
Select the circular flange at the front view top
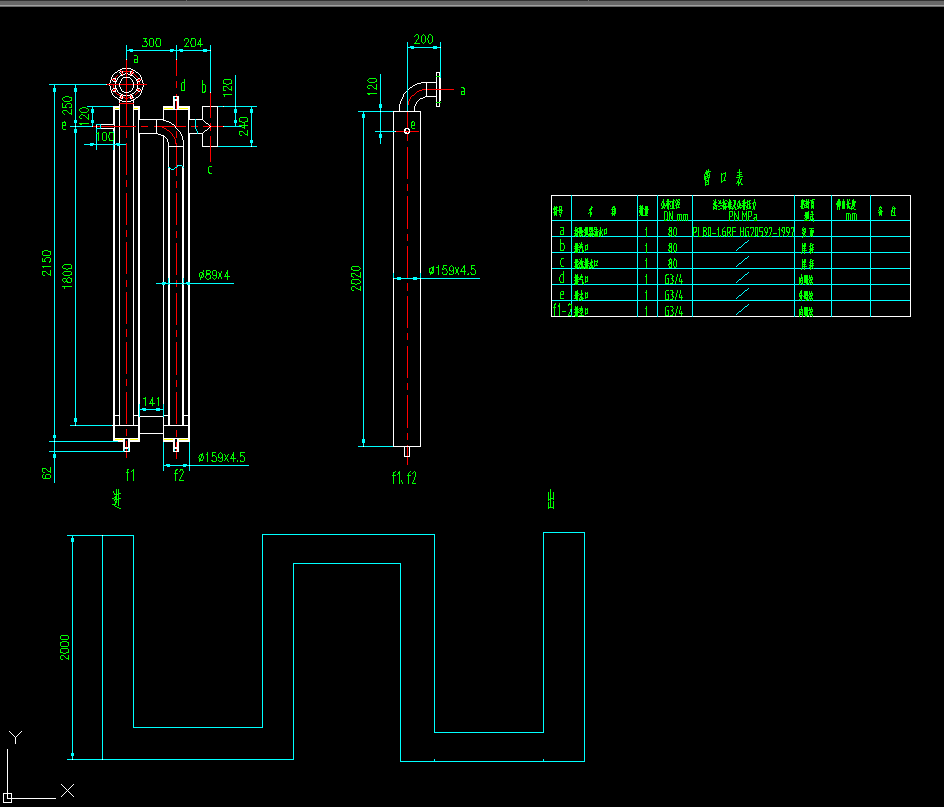pos(126,85)
